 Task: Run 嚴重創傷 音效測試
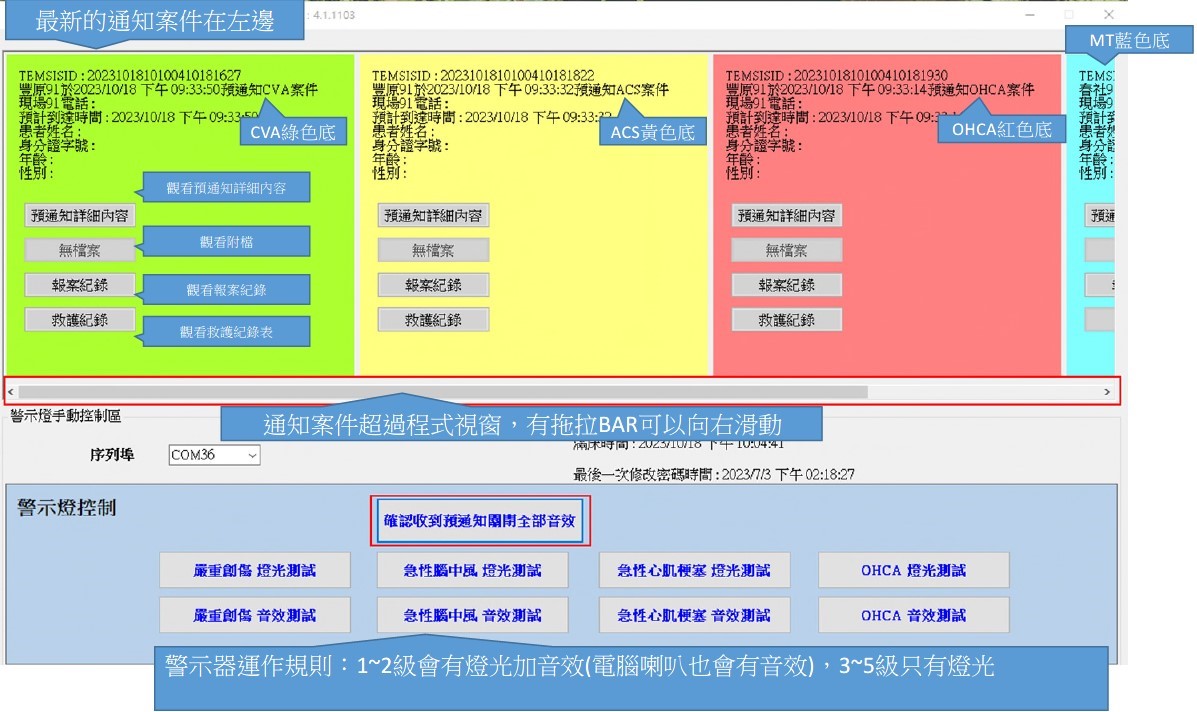(x=255, y=615)
